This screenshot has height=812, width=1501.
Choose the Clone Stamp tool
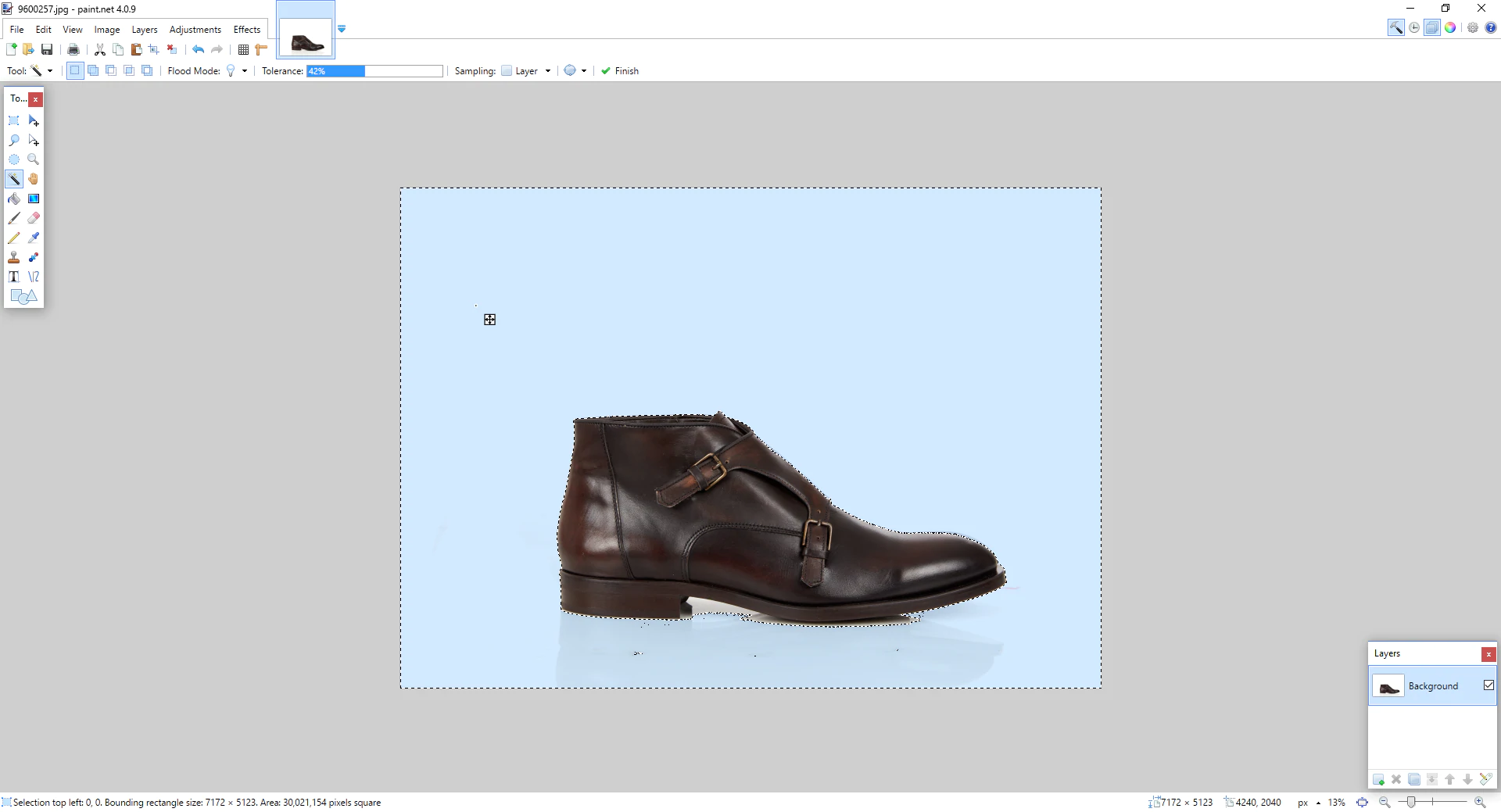point(14,257)
